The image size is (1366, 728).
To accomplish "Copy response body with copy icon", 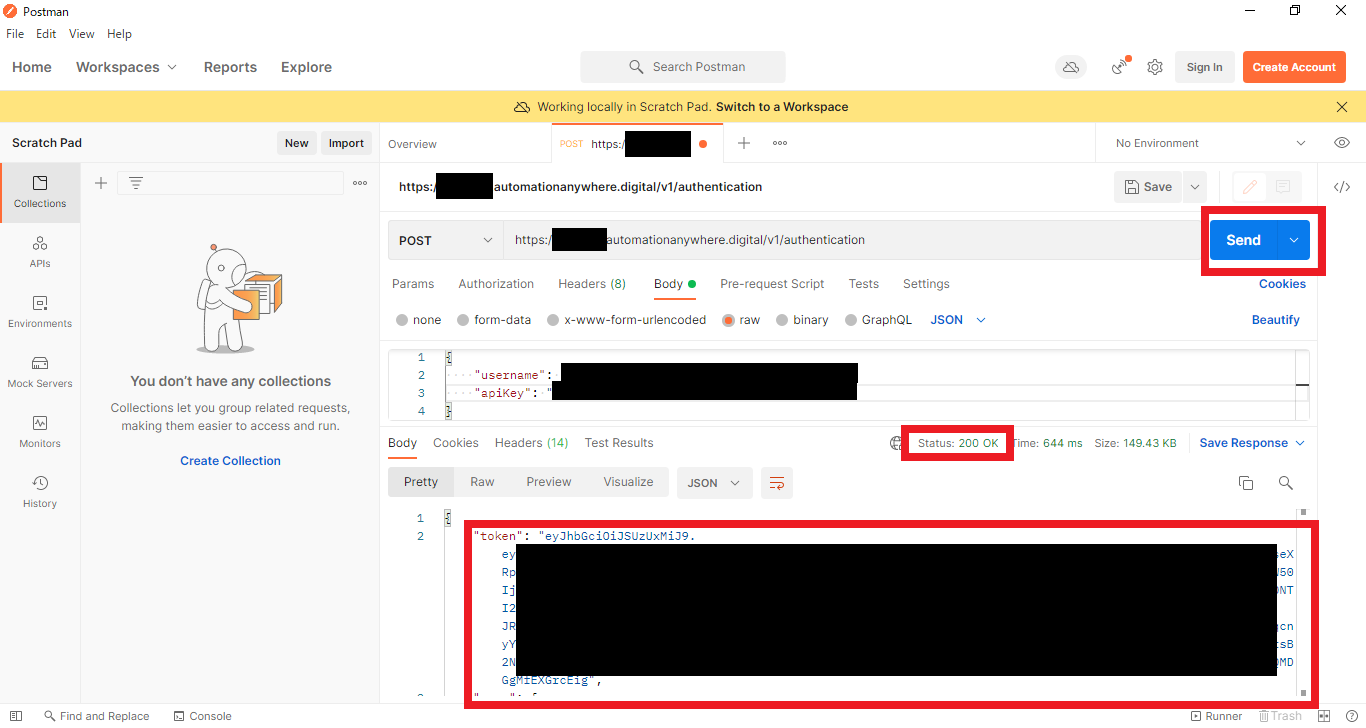I will tap(1246, 483).
